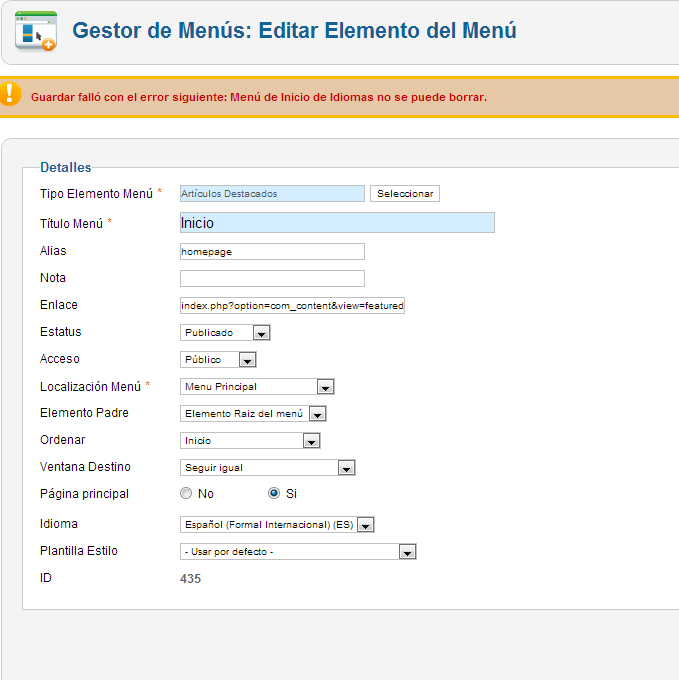Click the ID value 435
Viewport: 679px width, 680px height.
point(190,579)
